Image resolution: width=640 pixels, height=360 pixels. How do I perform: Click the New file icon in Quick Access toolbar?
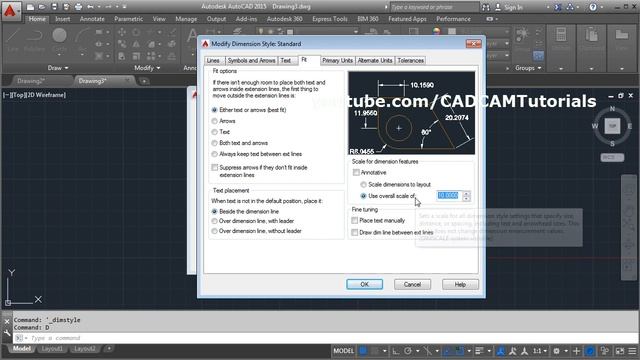tap(30, 7)
